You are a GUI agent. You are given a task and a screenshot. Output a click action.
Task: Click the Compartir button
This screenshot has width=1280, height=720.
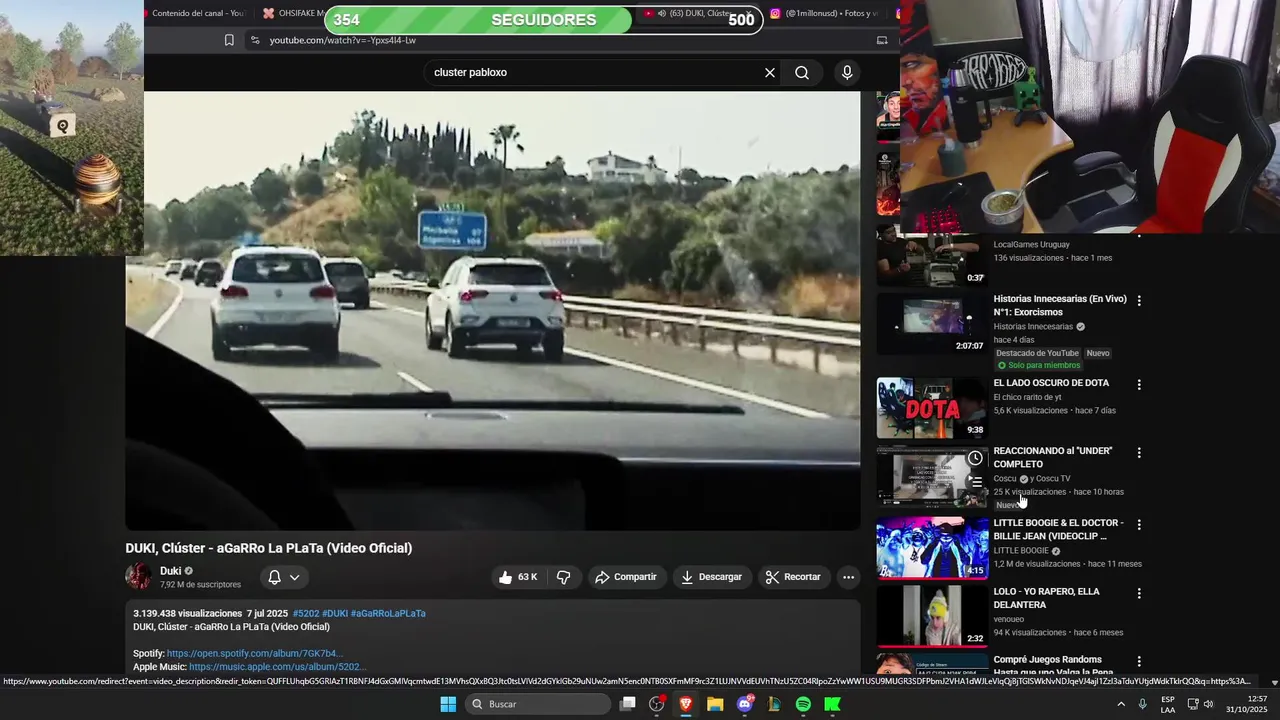[626, 577]
